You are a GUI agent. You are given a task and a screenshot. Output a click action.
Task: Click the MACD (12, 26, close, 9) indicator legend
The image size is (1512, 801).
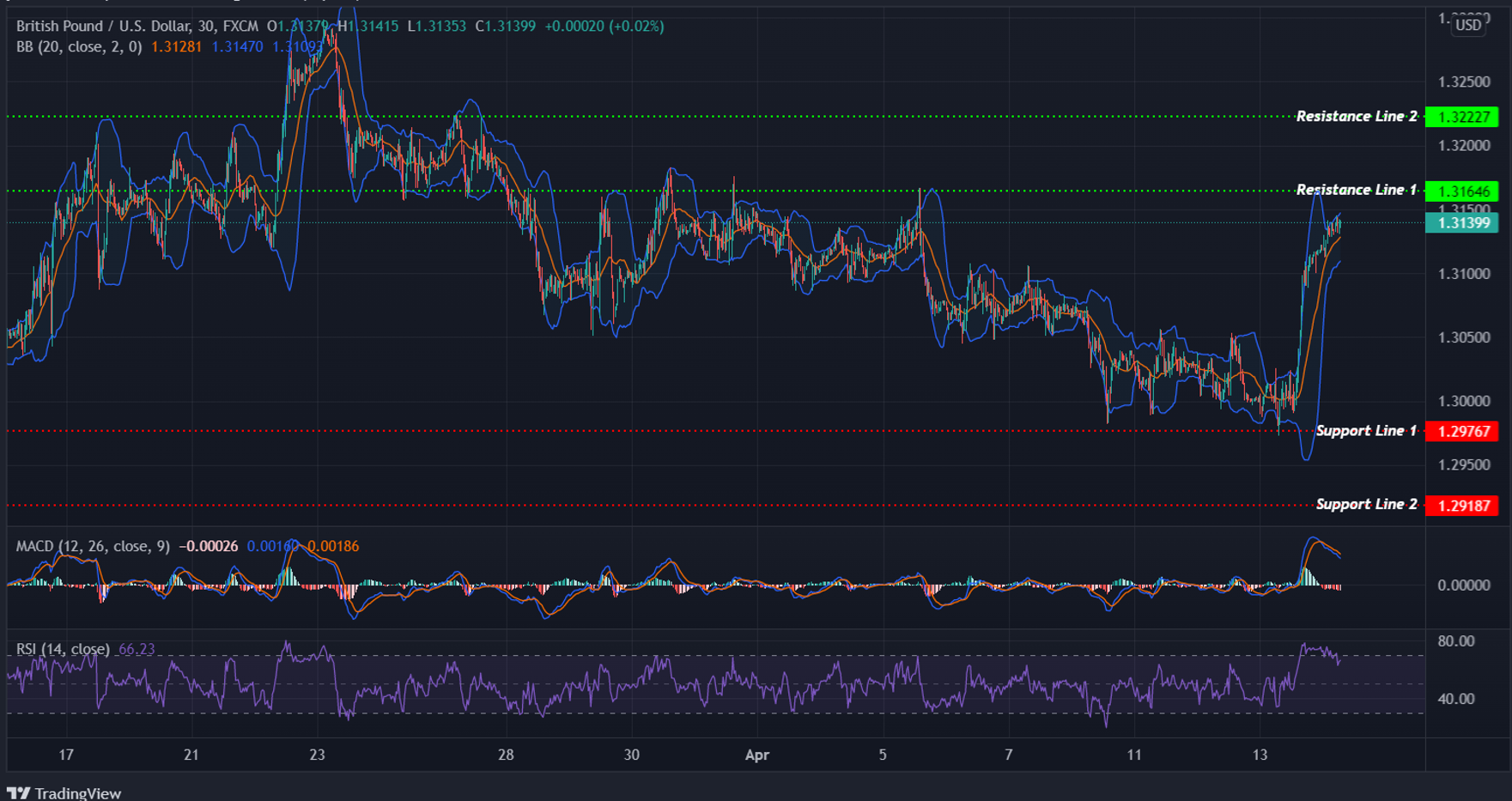[x=94, y=546]
